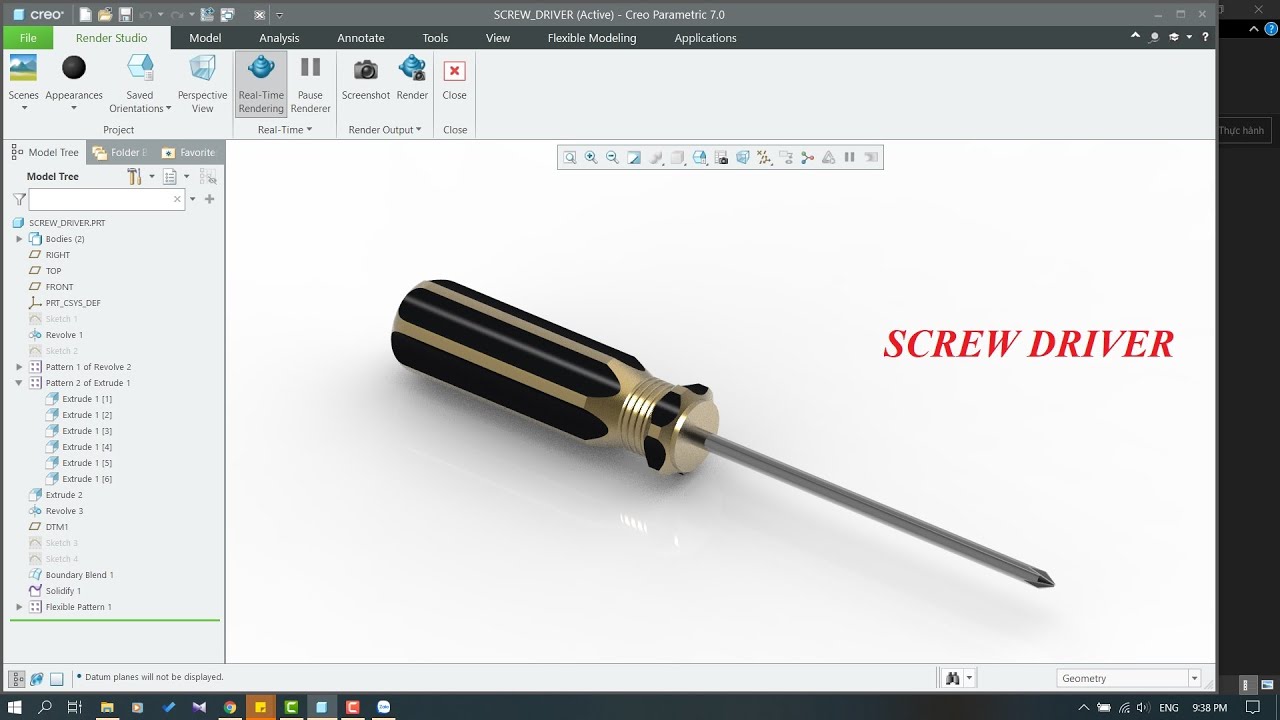
Task: Select Revolve 1 in the Model Tree
Action: 64,335
